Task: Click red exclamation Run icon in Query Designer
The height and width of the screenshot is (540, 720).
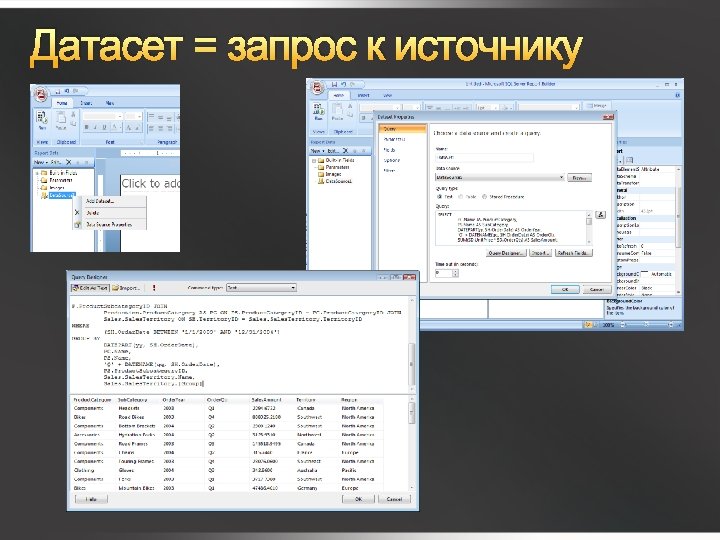Action: pyautogui.click(x=154, y=287)
